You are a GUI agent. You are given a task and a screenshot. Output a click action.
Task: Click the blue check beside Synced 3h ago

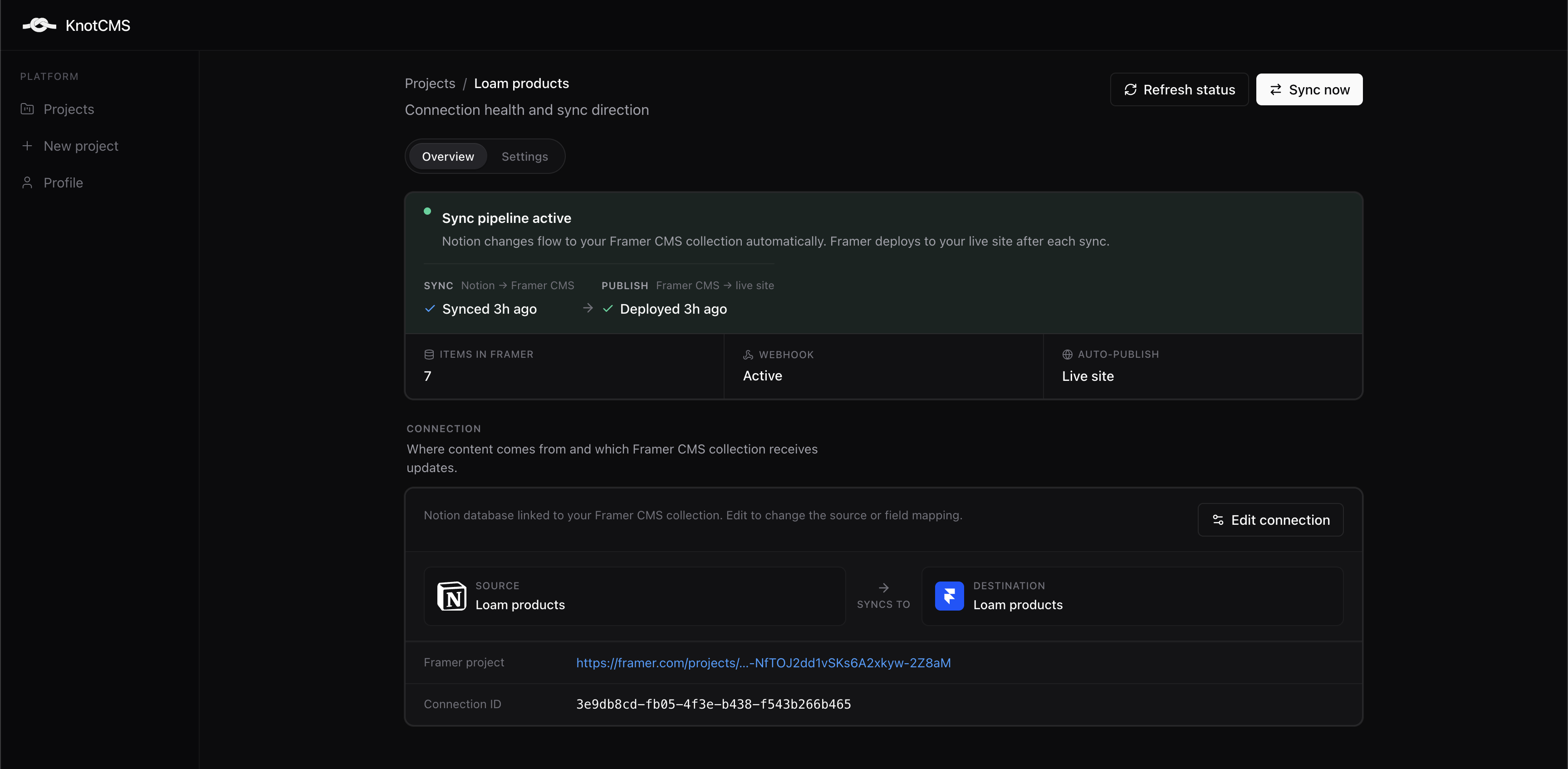tap(430, 309)
